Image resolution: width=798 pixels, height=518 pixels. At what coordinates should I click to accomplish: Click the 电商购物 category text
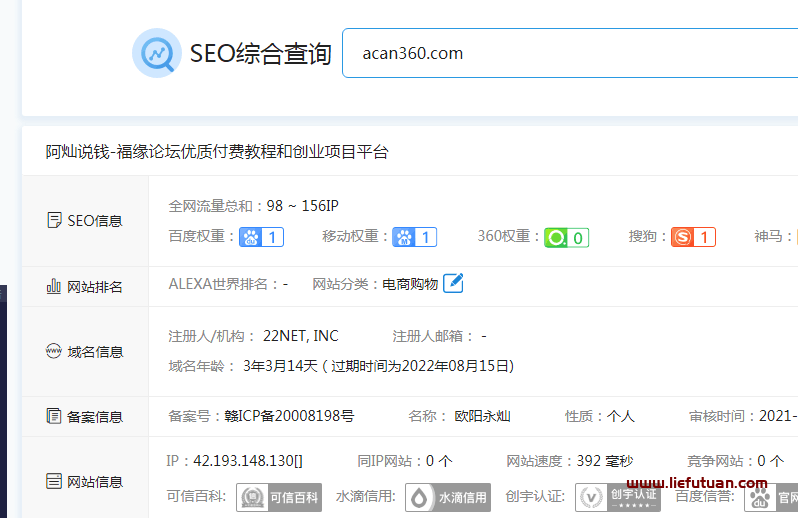point(410,284)
